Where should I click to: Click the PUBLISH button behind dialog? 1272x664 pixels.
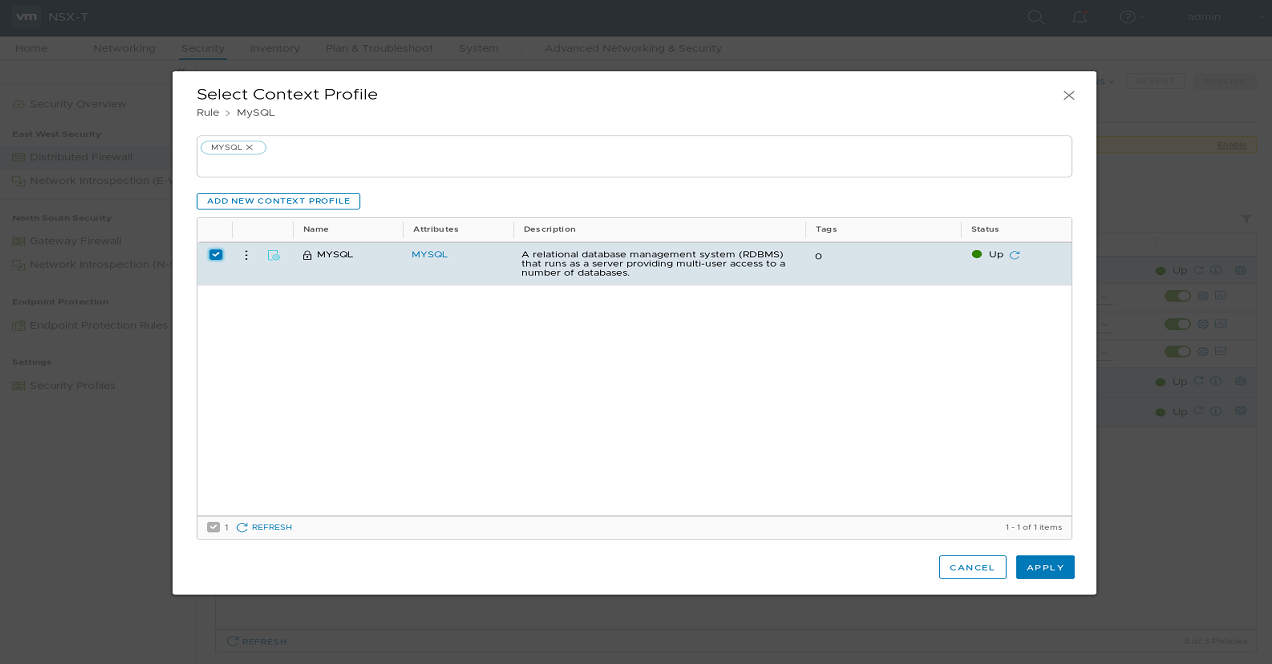(x=1224, y=81)
